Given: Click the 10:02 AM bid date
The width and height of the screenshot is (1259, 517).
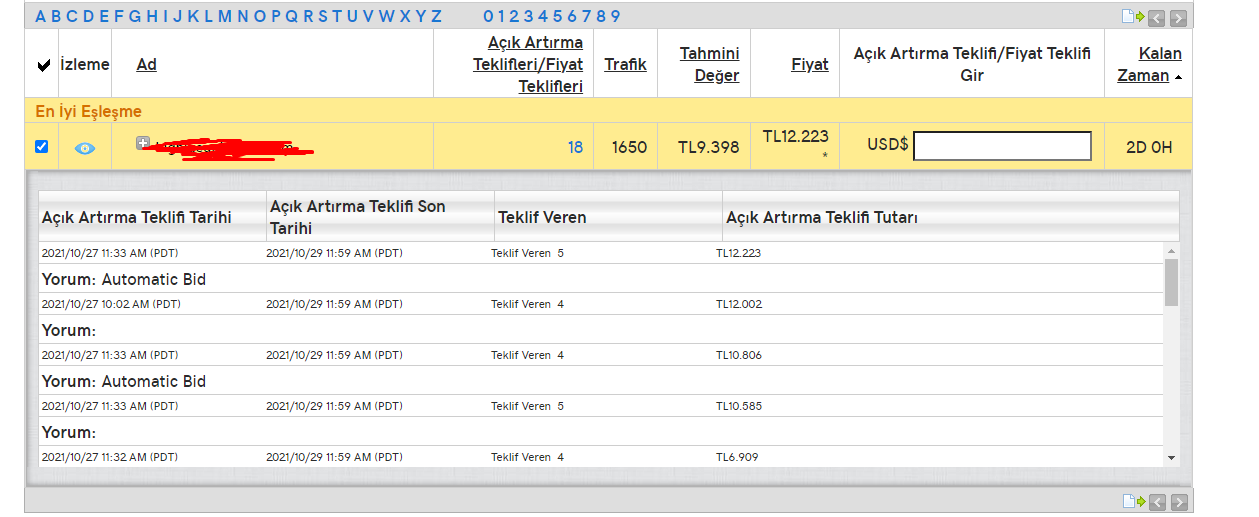Looking at the screenshot, I should (x=110, y=304).
